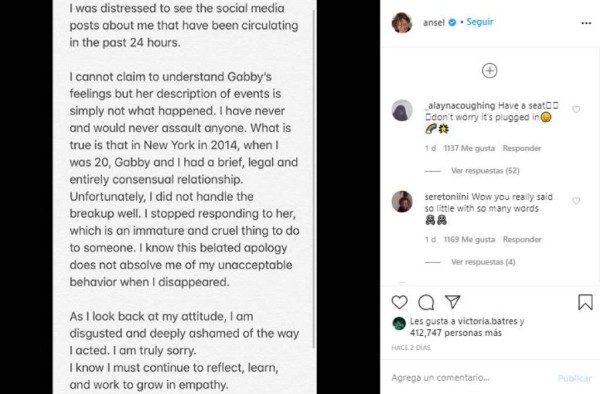
Task: Follow ansel via Seguir link
Action: click(480, 22)
